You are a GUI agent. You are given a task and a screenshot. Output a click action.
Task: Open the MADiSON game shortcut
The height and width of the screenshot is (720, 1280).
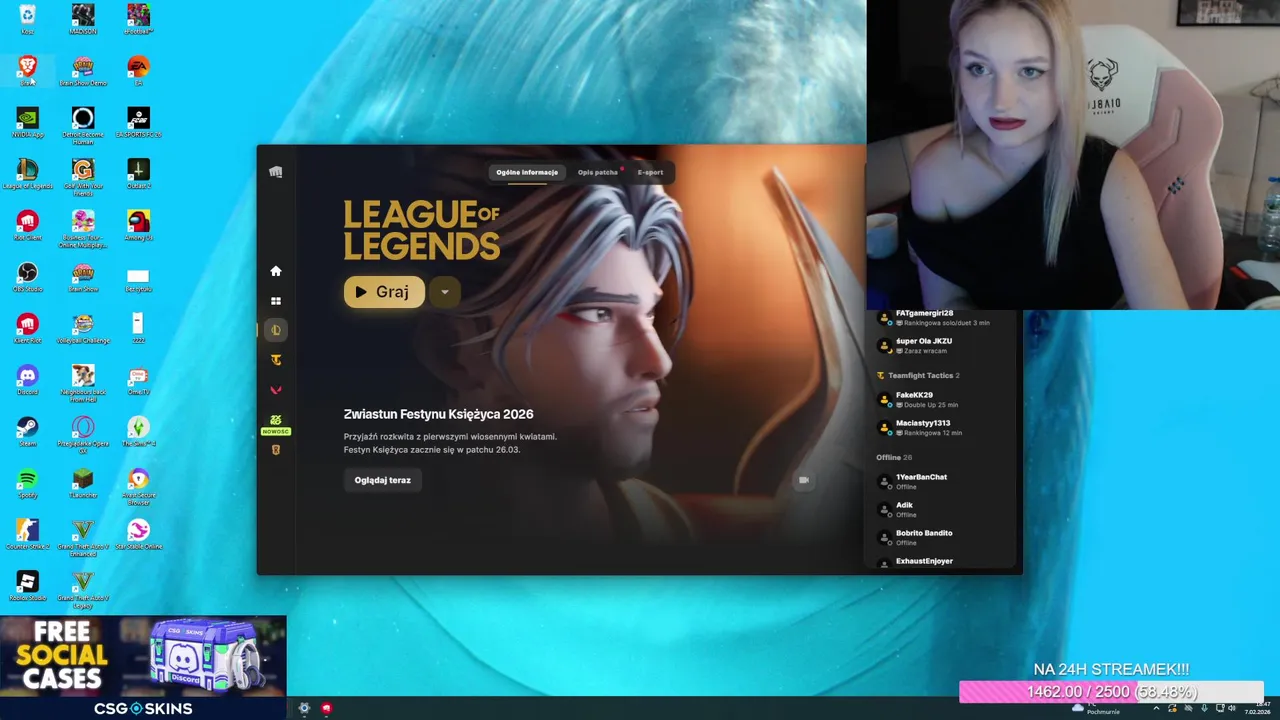click(x=83, y=19)
